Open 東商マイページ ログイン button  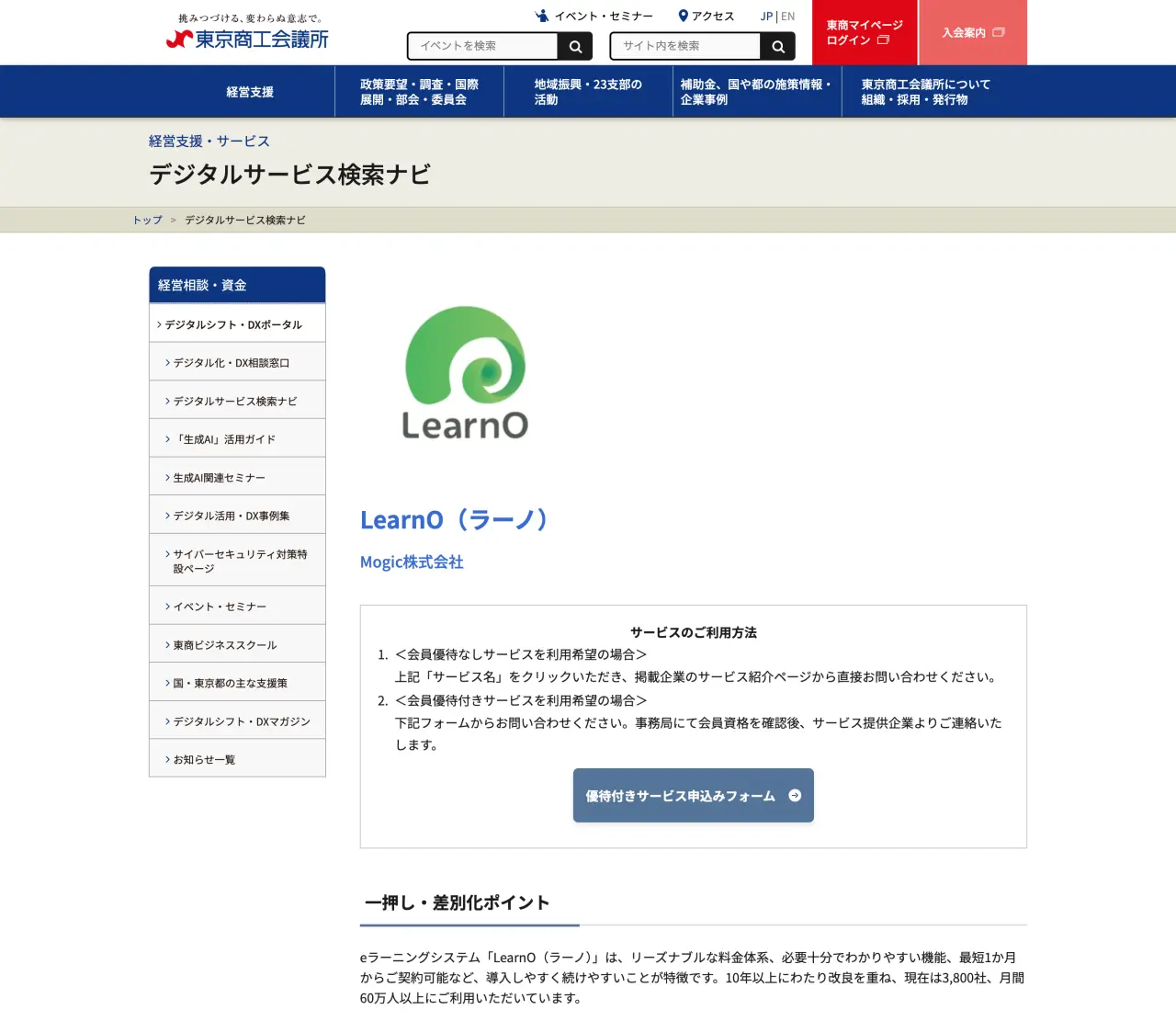coord(864,32)
